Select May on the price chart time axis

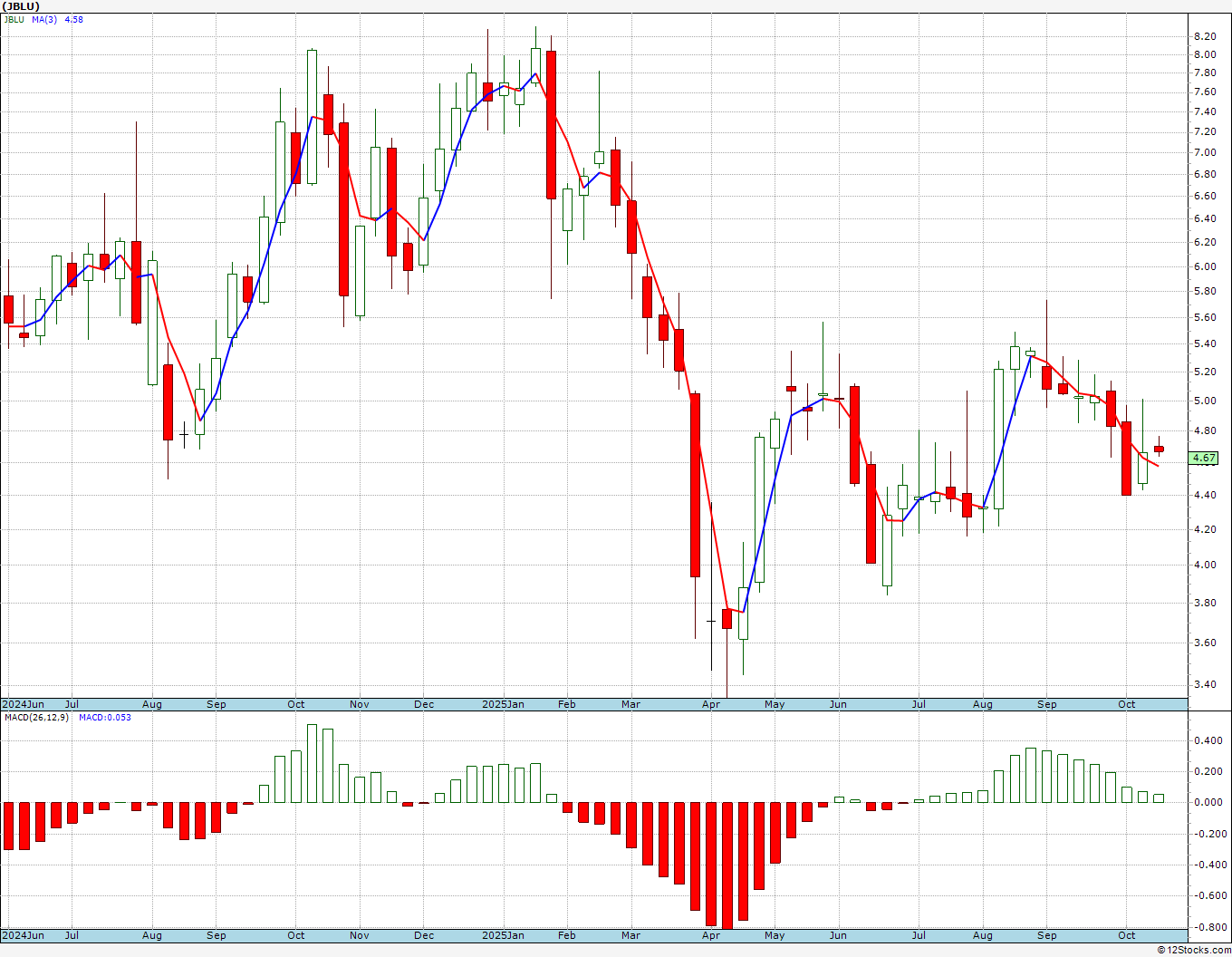(x=775, y=704)
